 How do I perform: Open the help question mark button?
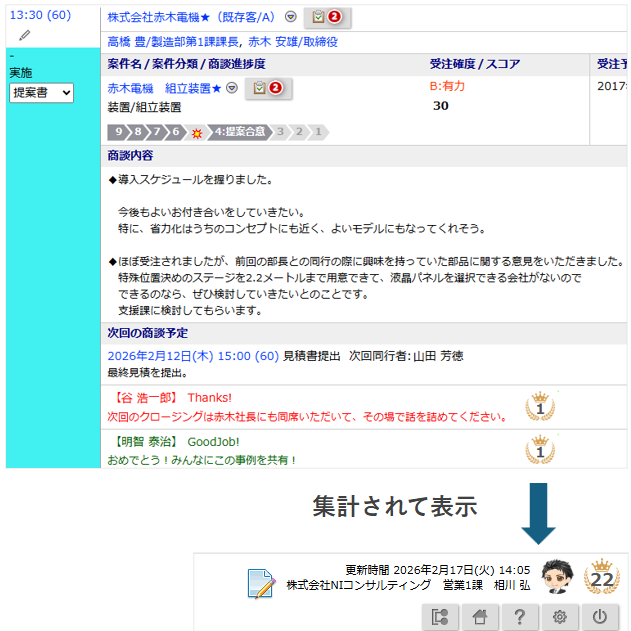point(519,616)
